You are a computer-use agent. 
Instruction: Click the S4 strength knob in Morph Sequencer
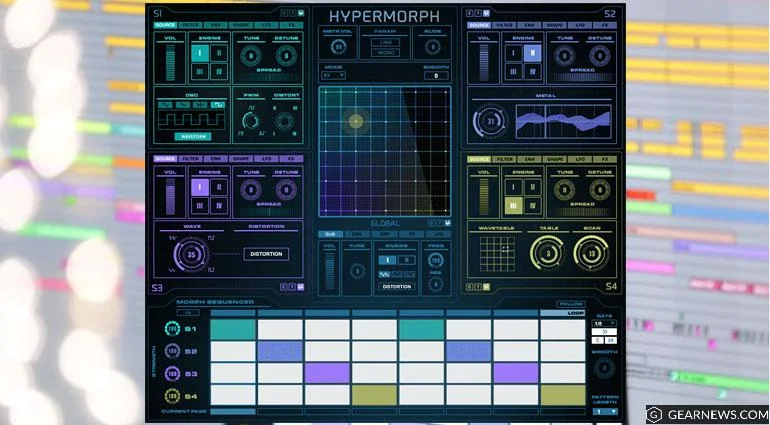(x=172, y=396)
